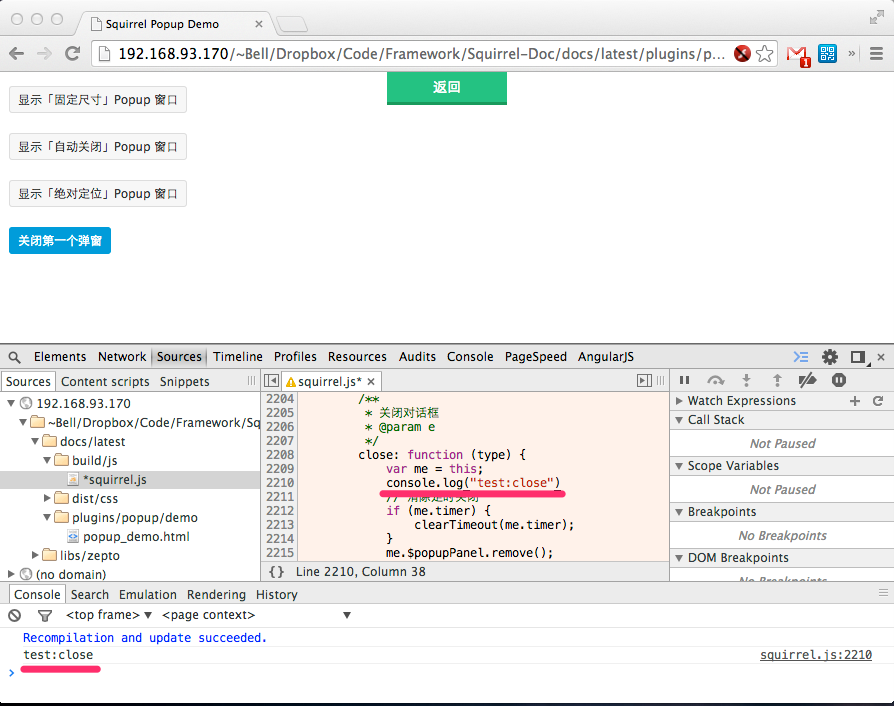
Task: Pretty print the source with braces icon
Action: coord(277,572)
